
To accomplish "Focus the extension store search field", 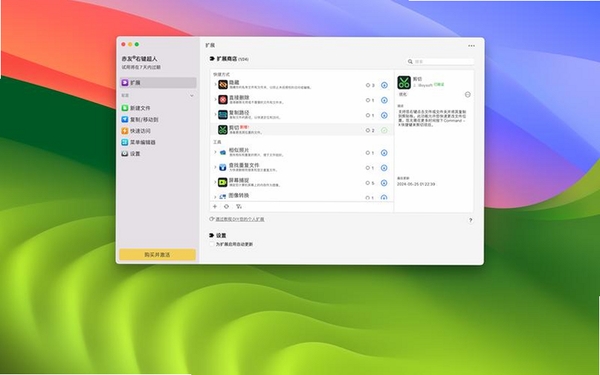I will (x=440, y=61).
